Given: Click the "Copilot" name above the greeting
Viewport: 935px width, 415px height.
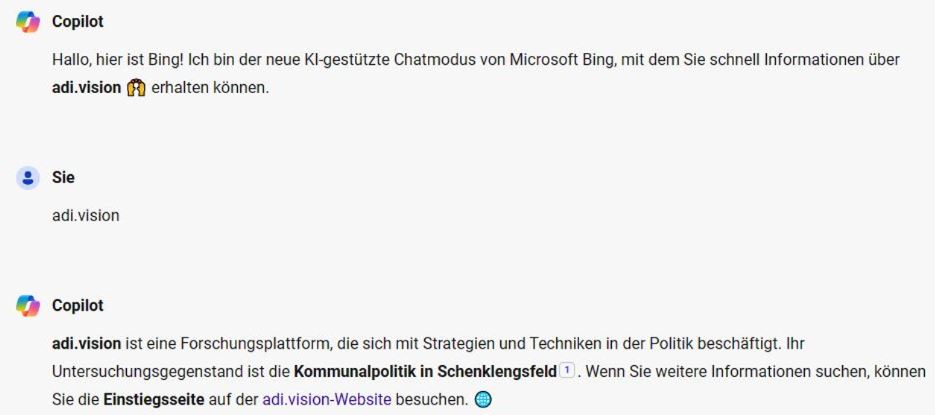Looking at the screenshot, I should coord(77,21).
